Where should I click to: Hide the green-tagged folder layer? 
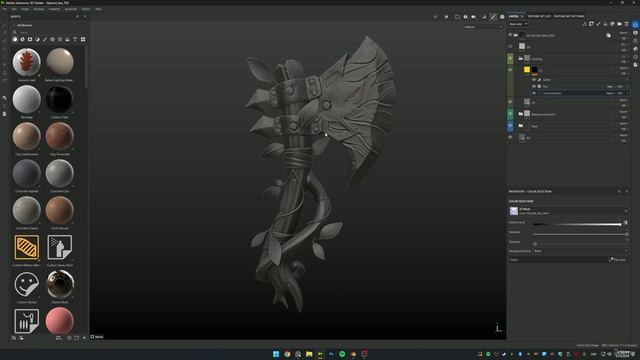pos(510,58)
